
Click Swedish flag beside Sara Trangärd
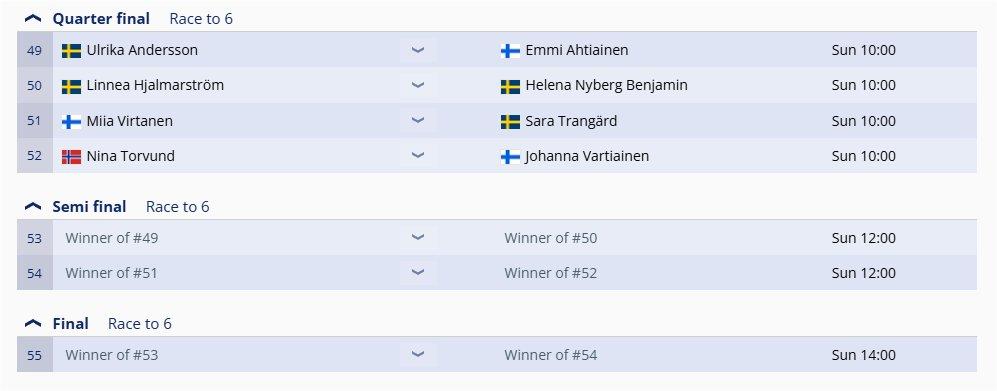511,122
